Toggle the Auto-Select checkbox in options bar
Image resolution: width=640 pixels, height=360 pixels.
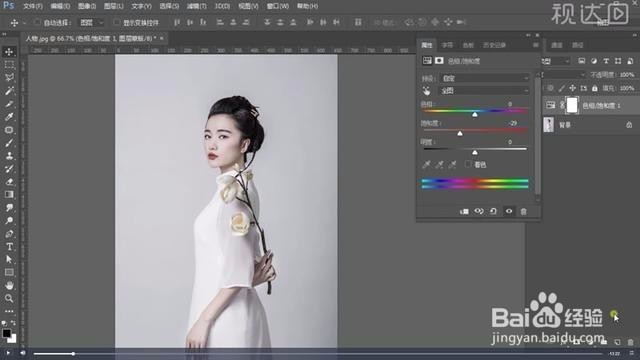(38, 22)
